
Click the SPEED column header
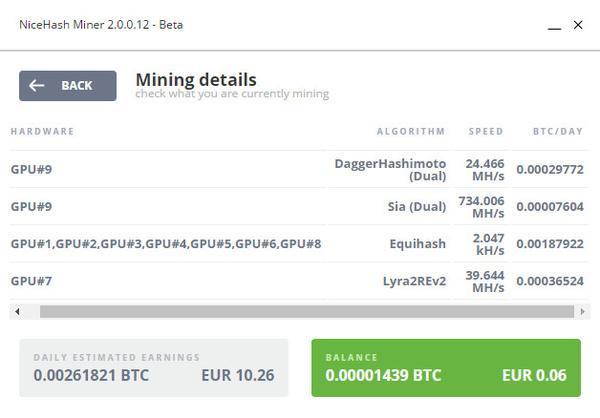click(486, 132)
